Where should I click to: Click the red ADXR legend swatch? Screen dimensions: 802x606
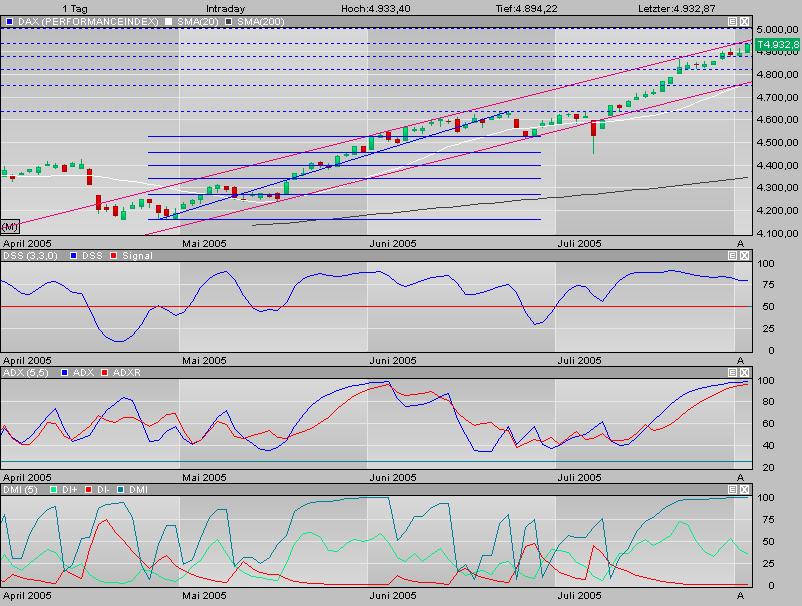tap(104, 373)
